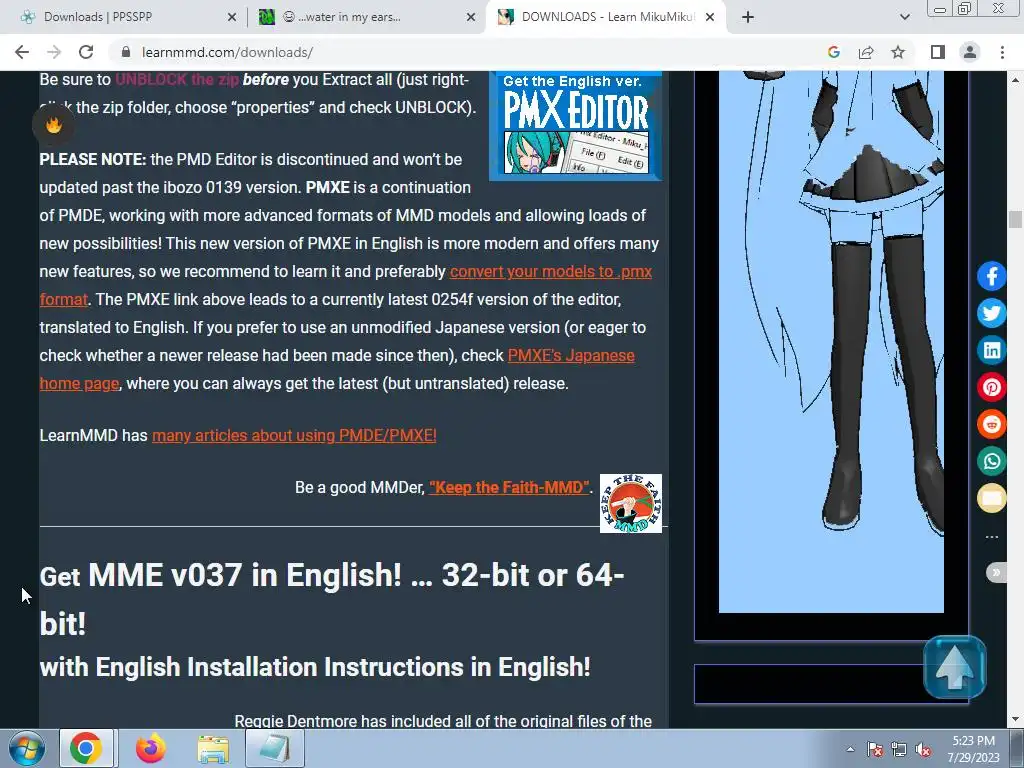The width and height of the screenshot is (1024, 768).
Task: Switch to Downloads | PPSSPP tab
Action: tap(122, 17)
